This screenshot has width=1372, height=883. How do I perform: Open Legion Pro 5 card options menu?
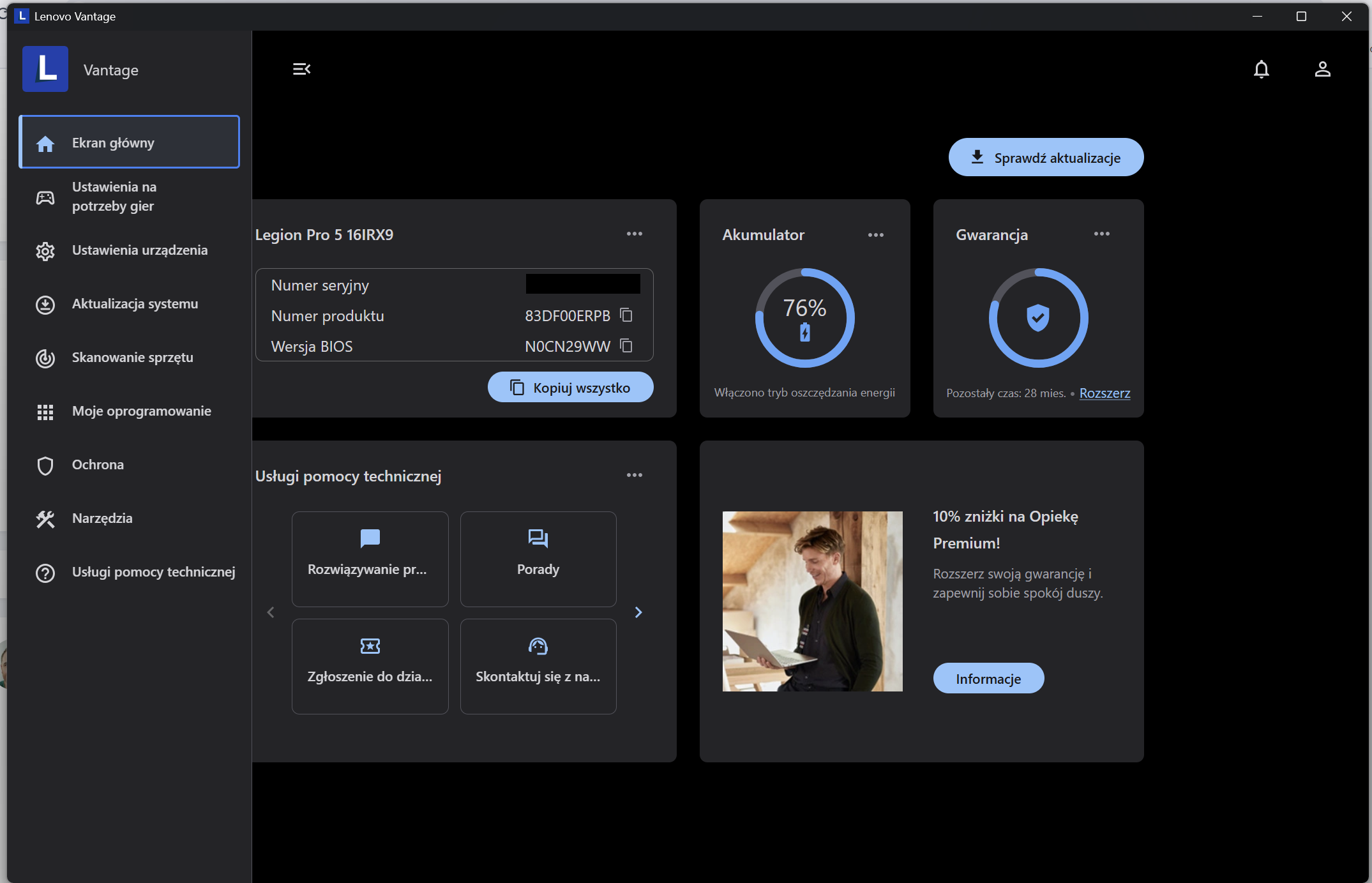pos(634,234)
